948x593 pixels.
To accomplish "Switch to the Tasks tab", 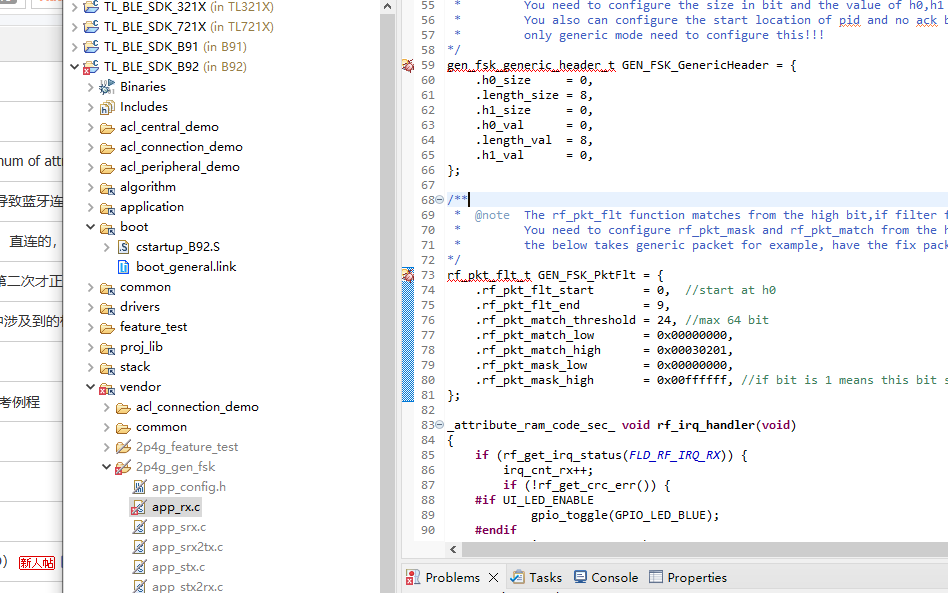I will [545, 577].
